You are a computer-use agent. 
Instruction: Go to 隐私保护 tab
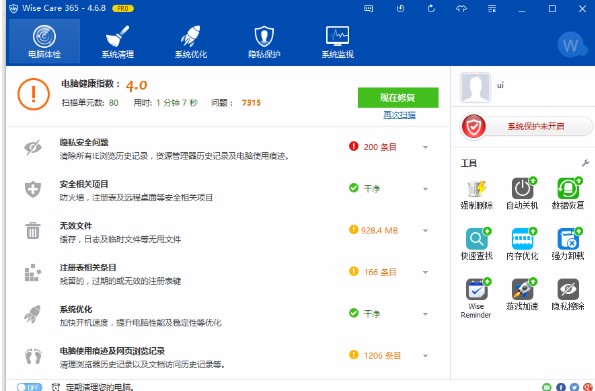point(264,41)
